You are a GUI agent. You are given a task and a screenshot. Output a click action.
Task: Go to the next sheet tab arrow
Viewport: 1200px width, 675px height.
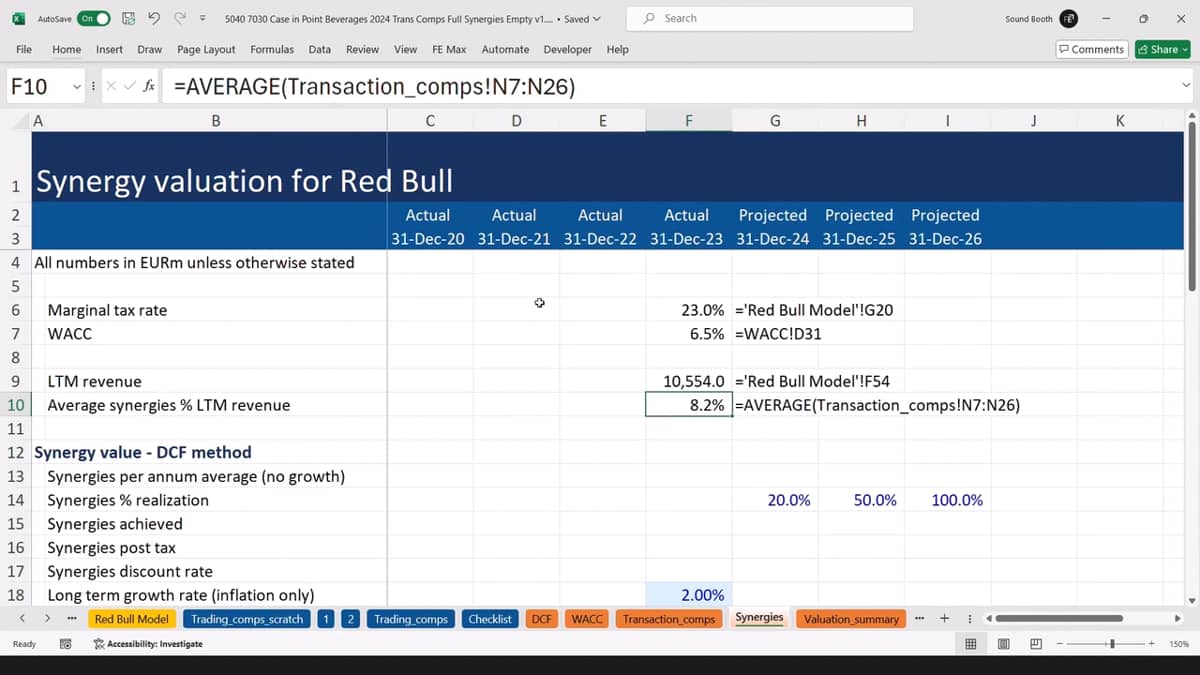pyautogui.click(x=47, y=619)
